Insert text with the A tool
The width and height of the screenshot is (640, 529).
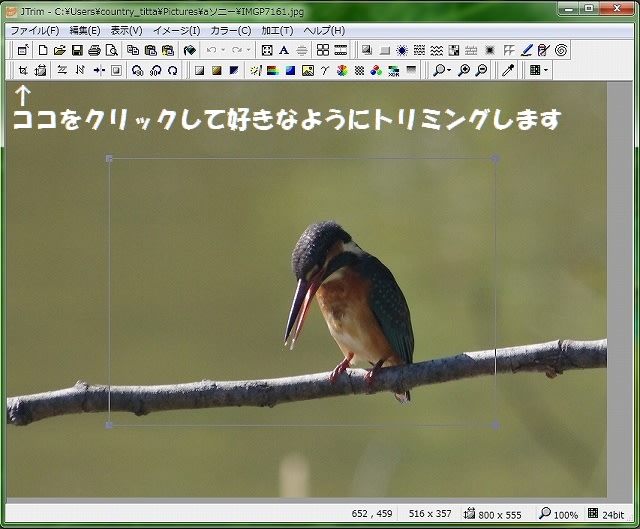(284, 50)
